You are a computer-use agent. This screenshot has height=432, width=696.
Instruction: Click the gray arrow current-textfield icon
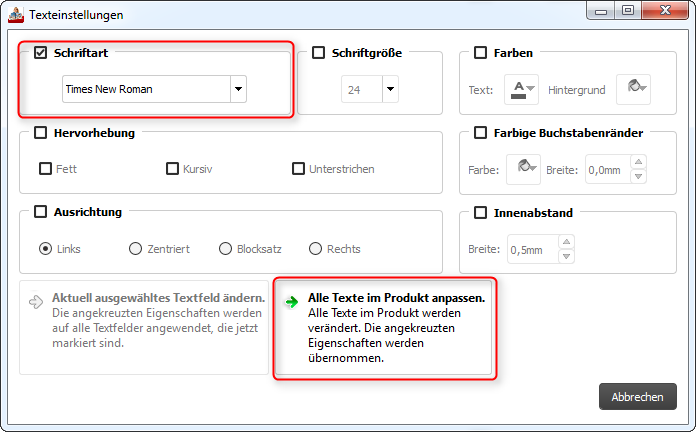pyautogui.click(x=36, y=301)
